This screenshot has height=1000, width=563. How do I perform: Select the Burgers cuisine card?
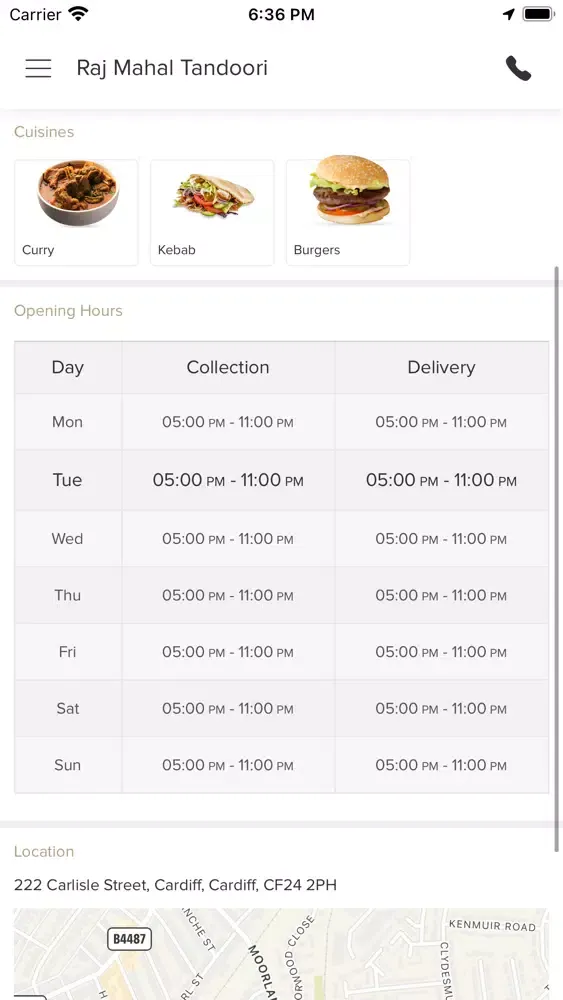(x=348, y=212)
